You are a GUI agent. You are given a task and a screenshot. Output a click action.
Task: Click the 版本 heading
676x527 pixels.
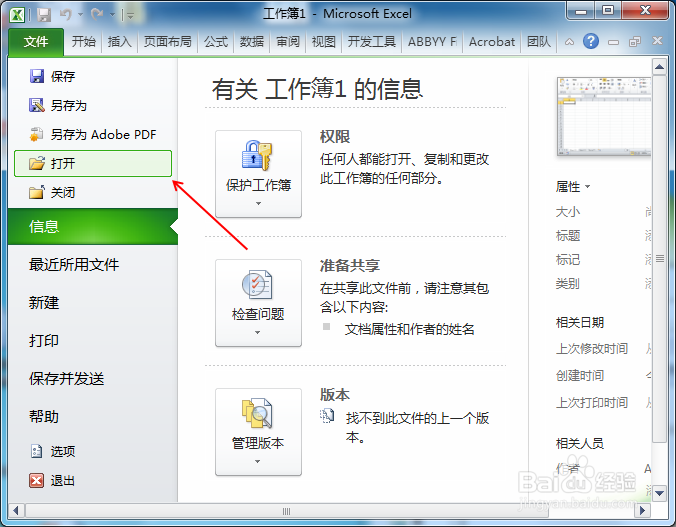[335, 394]
